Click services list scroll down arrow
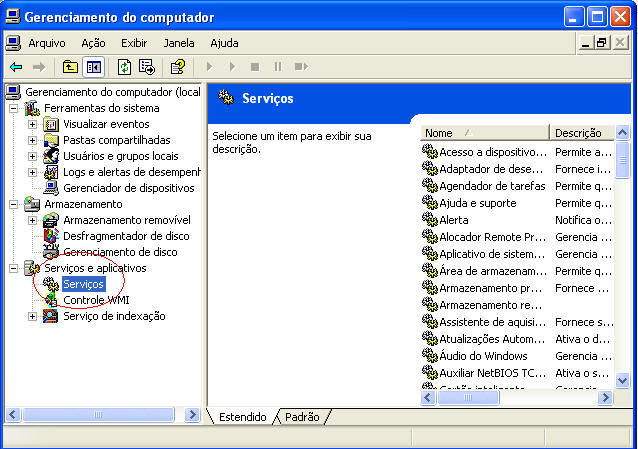 pos(622,381)
